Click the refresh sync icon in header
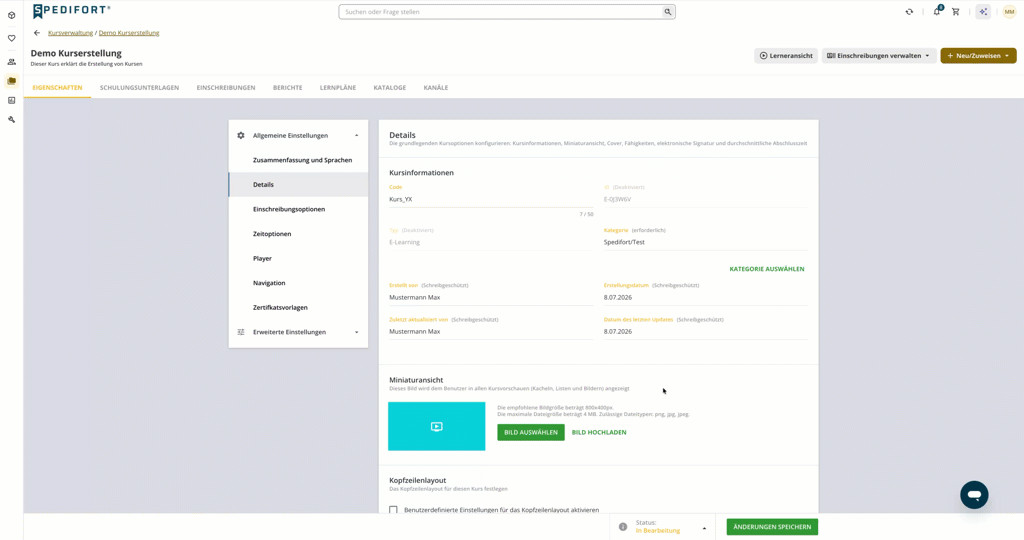The image size is (1024, 540). point(909,12)
